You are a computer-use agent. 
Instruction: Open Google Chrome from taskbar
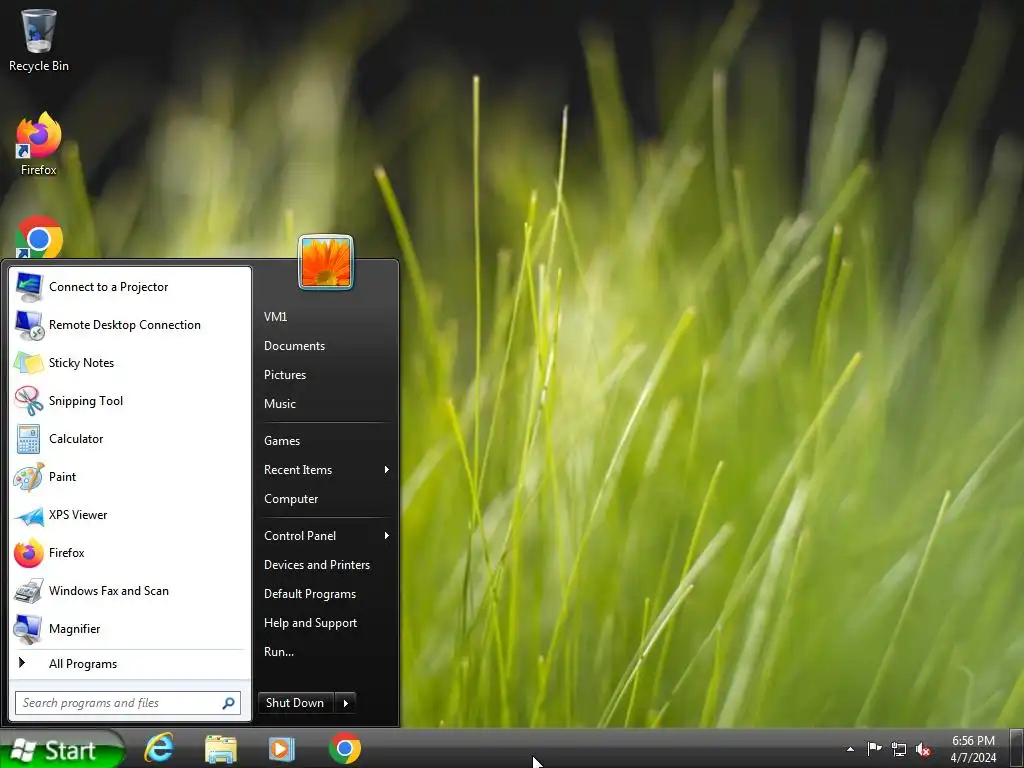coord(345,748)
